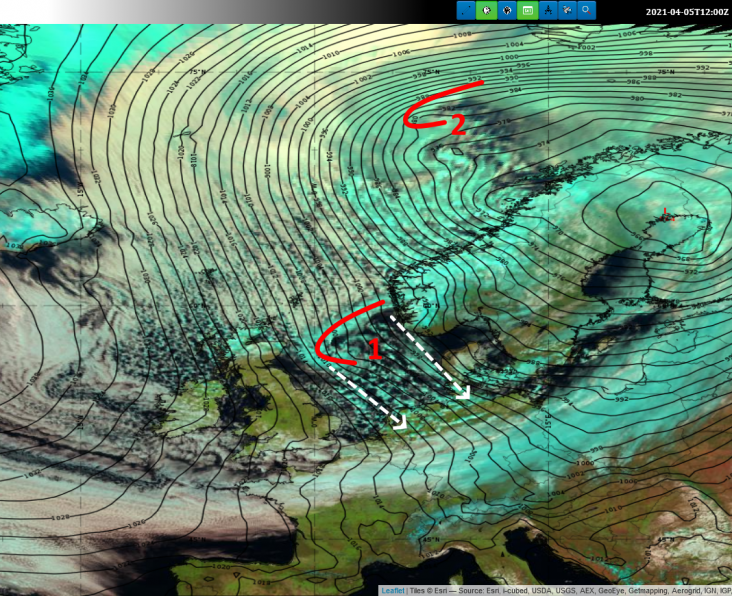Image resolution: width=732 pixels, height=596 pixels.
Task: Click the red number 2 annotation
Action: point(456,126)
